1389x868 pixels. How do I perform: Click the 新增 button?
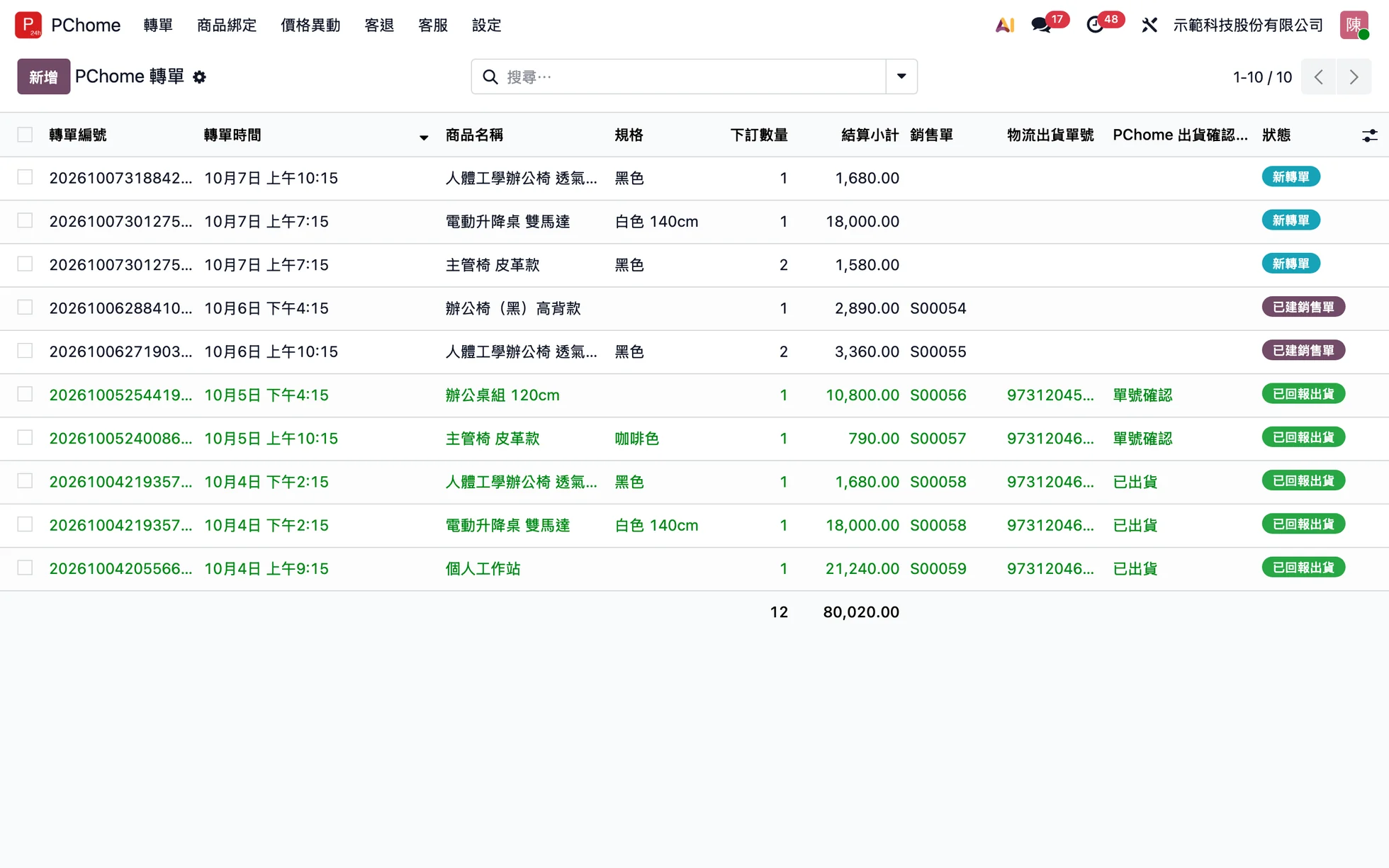(x=43, y=77)
